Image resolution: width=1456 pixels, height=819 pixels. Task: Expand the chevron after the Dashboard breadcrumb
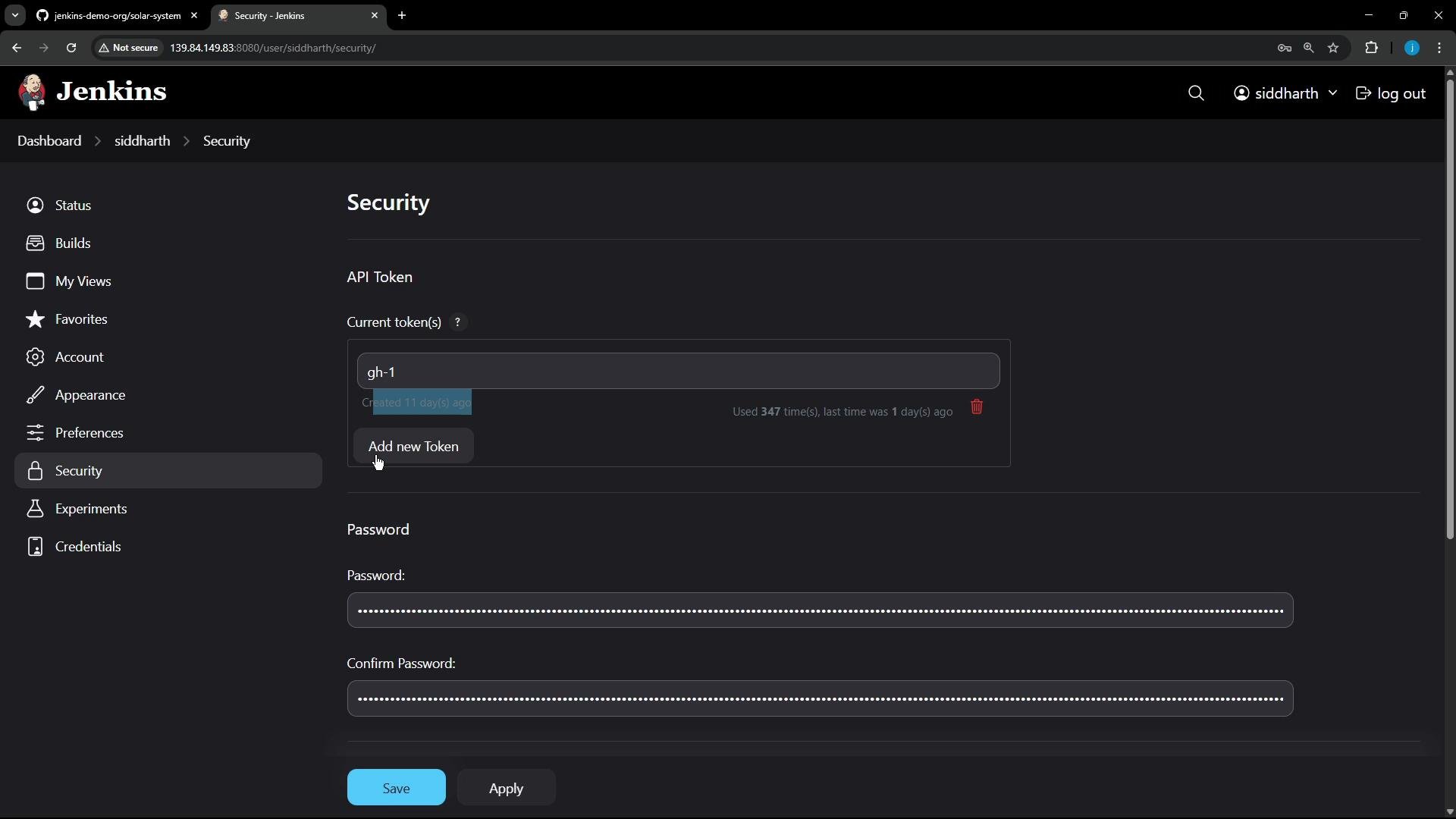(x=98, y=141)
